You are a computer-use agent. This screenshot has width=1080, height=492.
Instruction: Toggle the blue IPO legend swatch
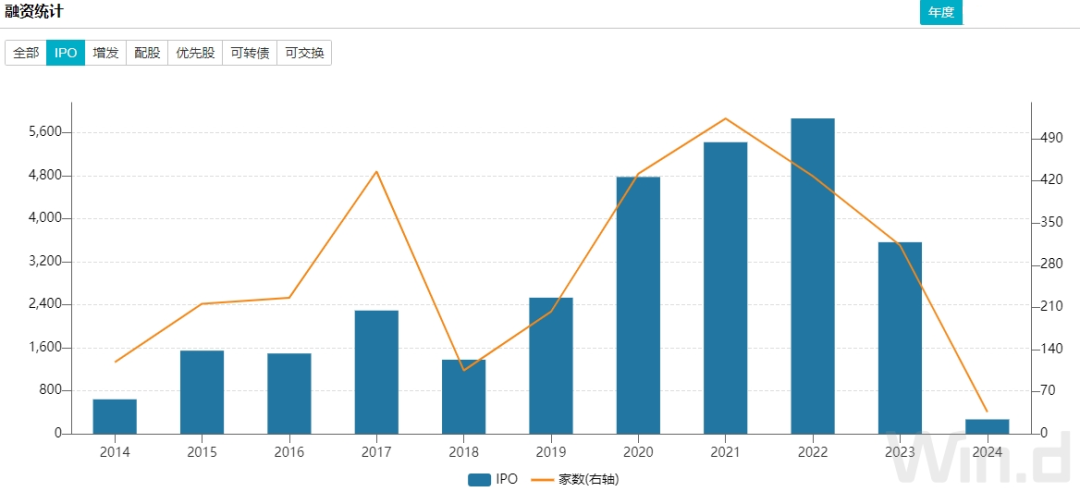pyautogui.click(x=479, y=480)
